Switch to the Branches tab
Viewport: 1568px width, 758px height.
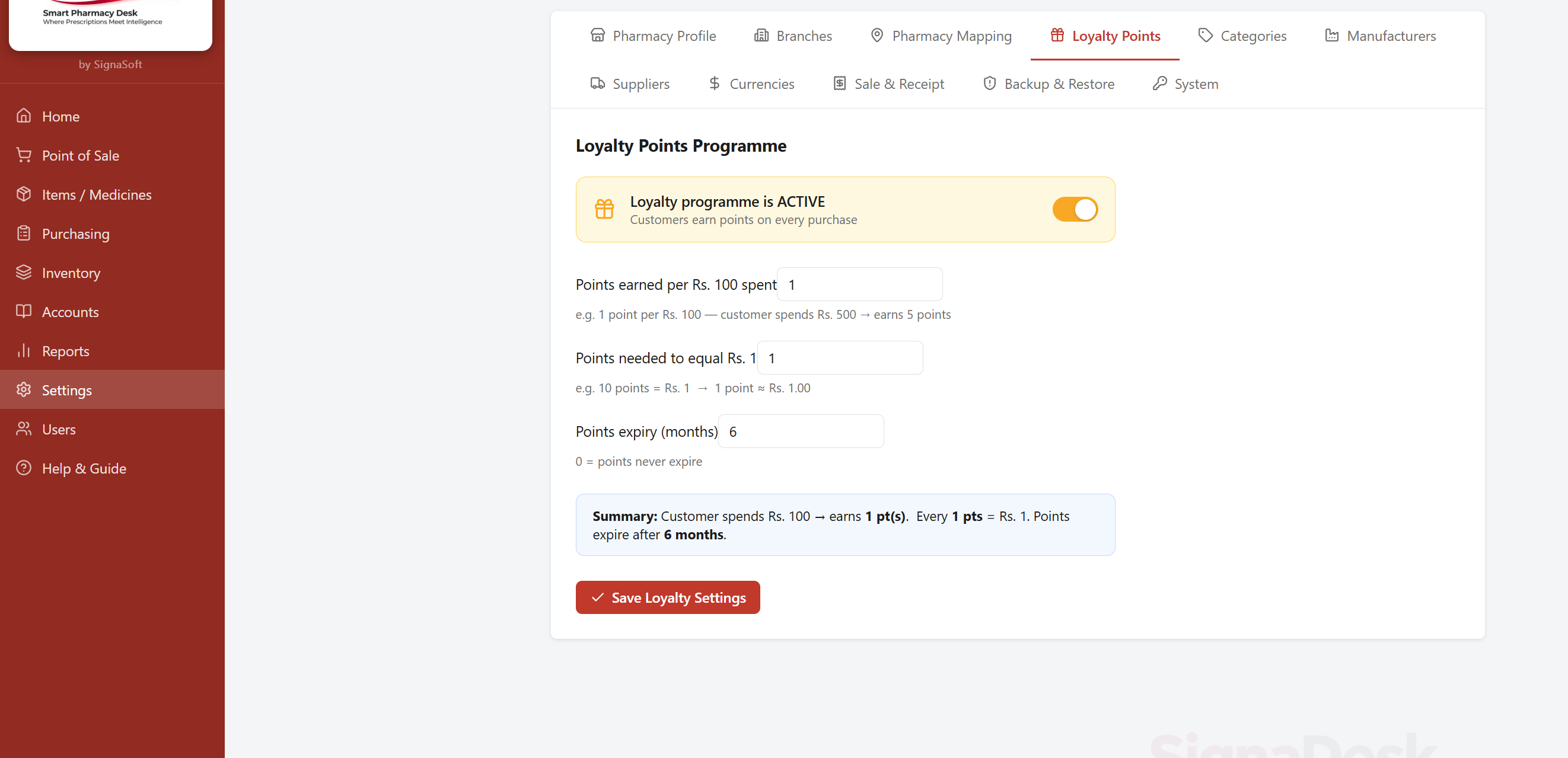tap(792, 36)
